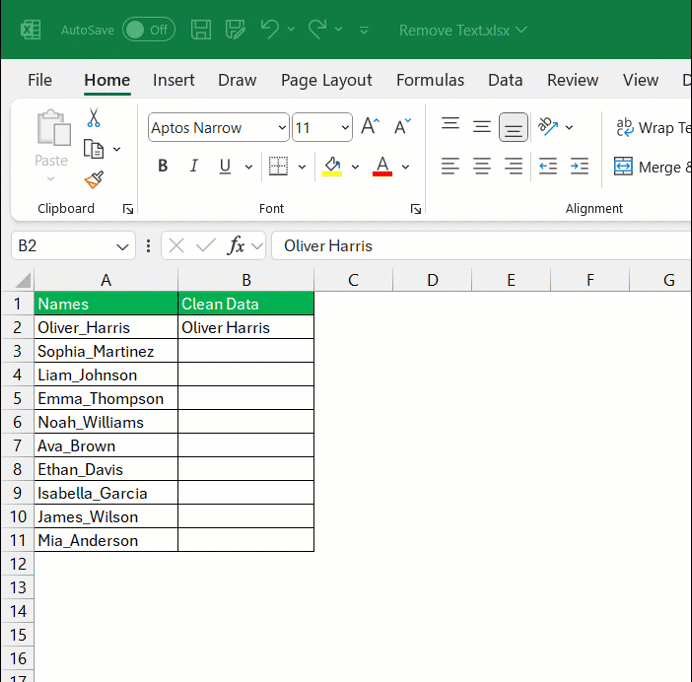Image resolution: width=692 pixels, height=682 pixels.
Task: Click the Insert Function fx icon
Action: pyautogui.click(x=236, y=245)
